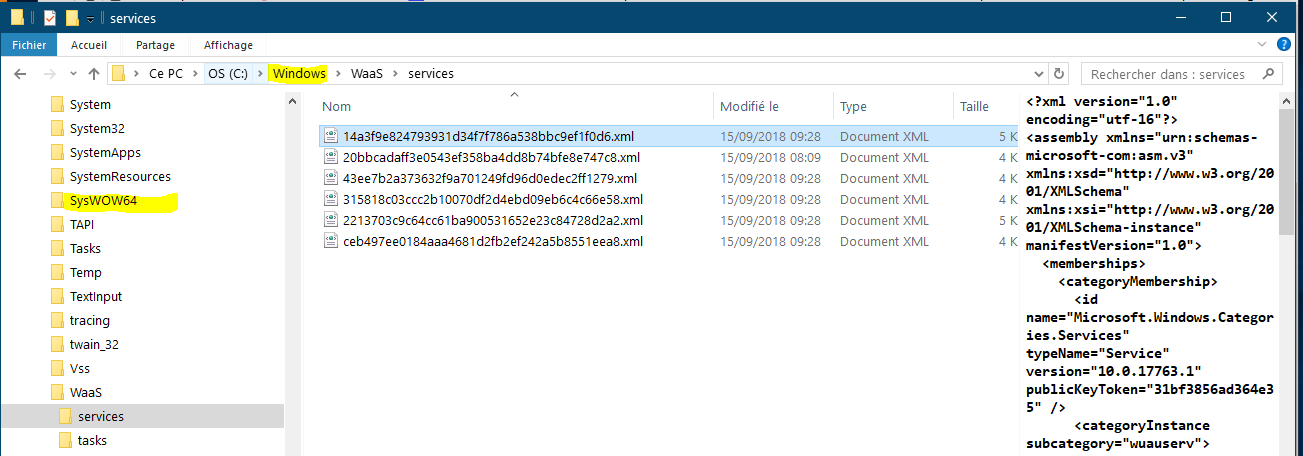Open the Customize Quick Access Toolbar dropdown
This screenshot has height=456, width=1303.
pos(91,19)
